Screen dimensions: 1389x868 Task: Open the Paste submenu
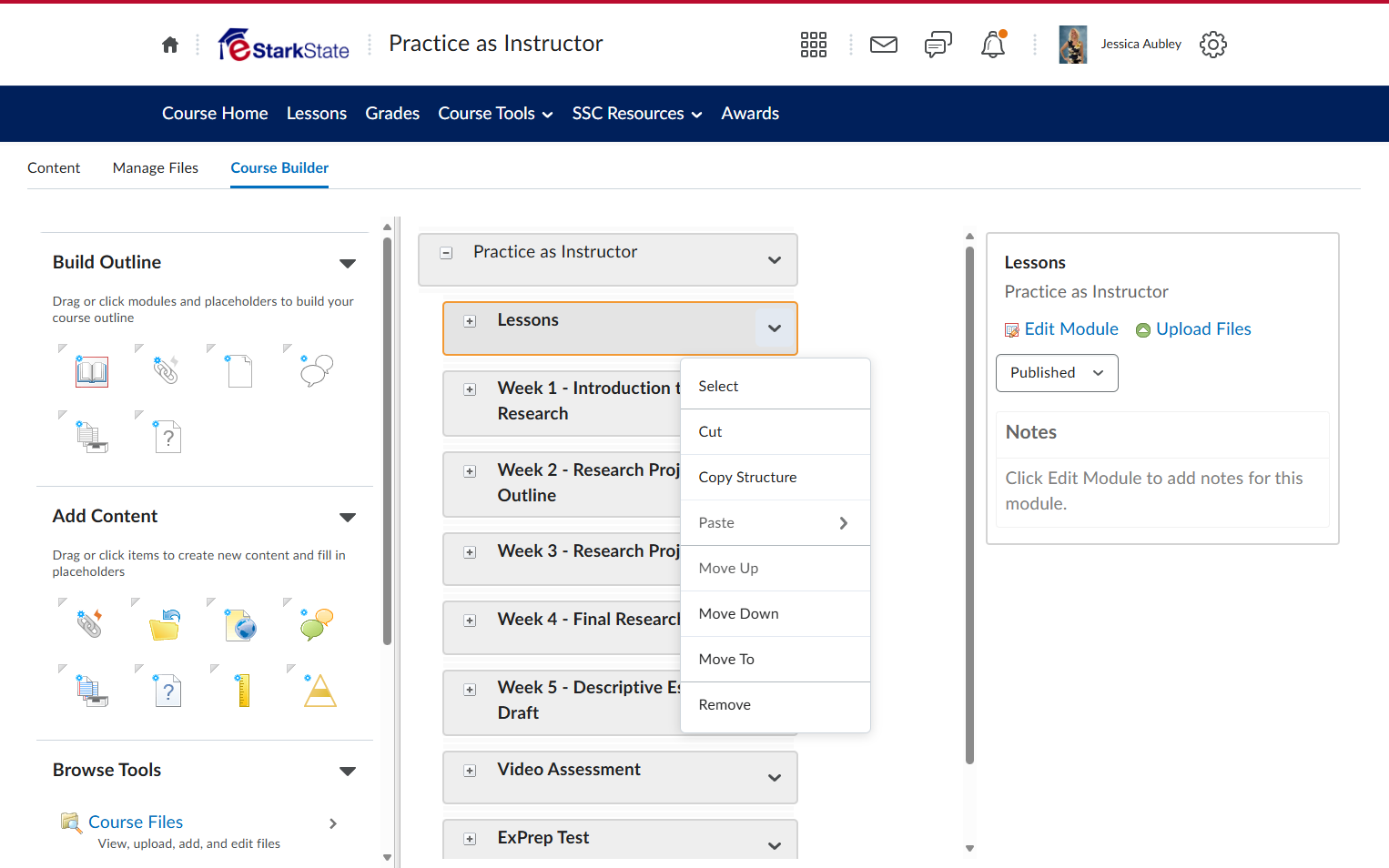[776, 523]
